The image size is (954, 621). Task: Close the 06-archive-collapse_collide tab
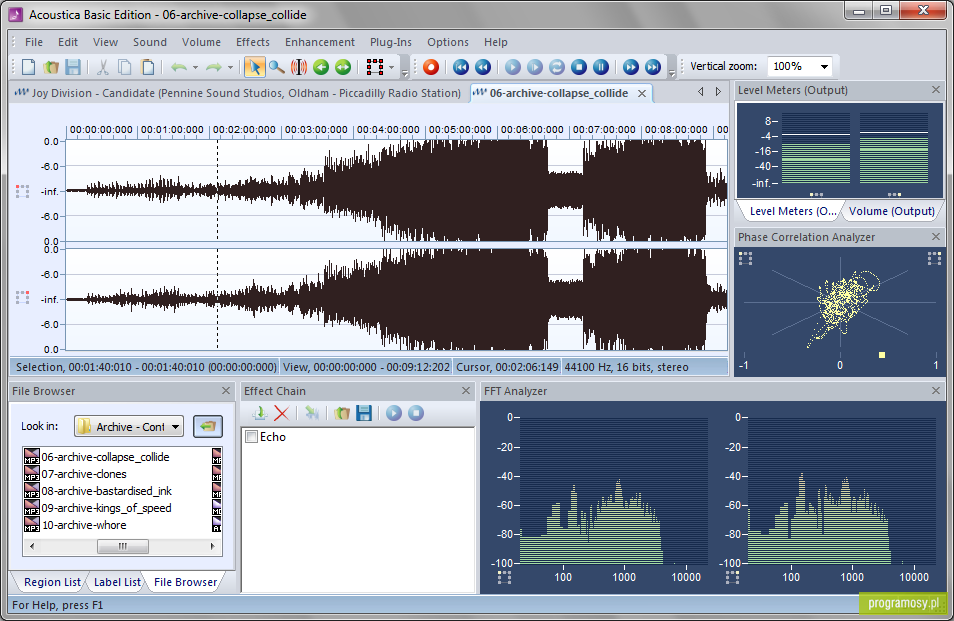tap(642, 93)
